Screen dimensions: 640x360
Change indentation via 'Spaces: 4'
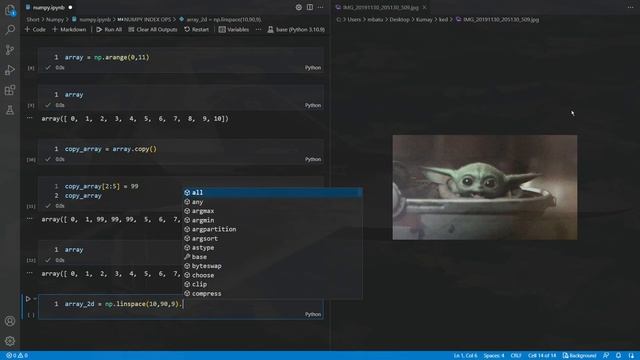tap(494, 356)
